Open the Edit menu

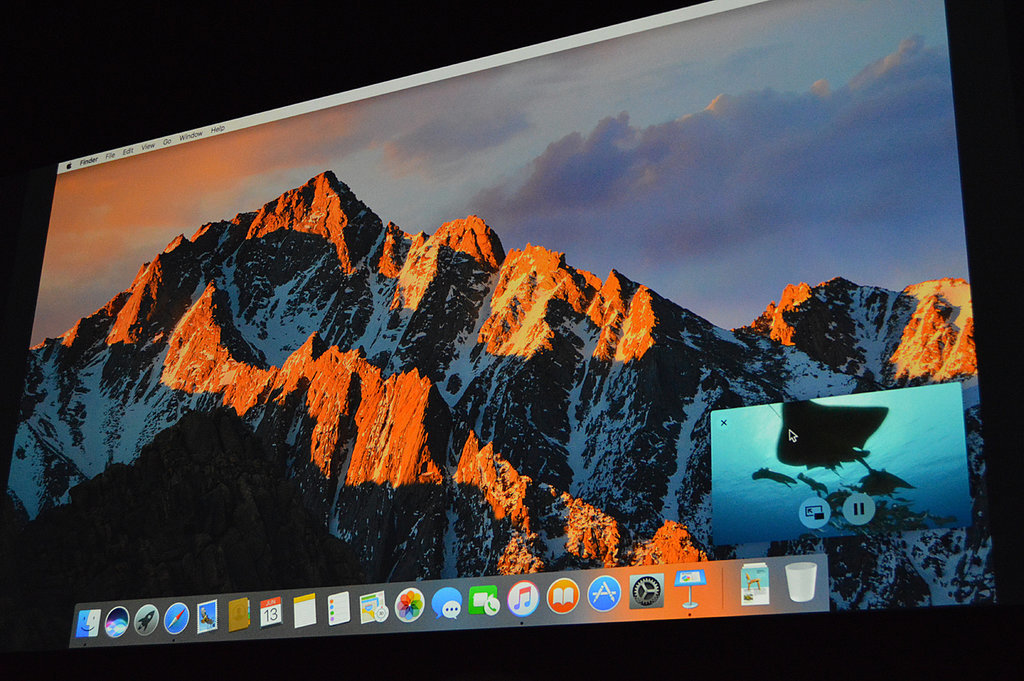pos(128,151)
